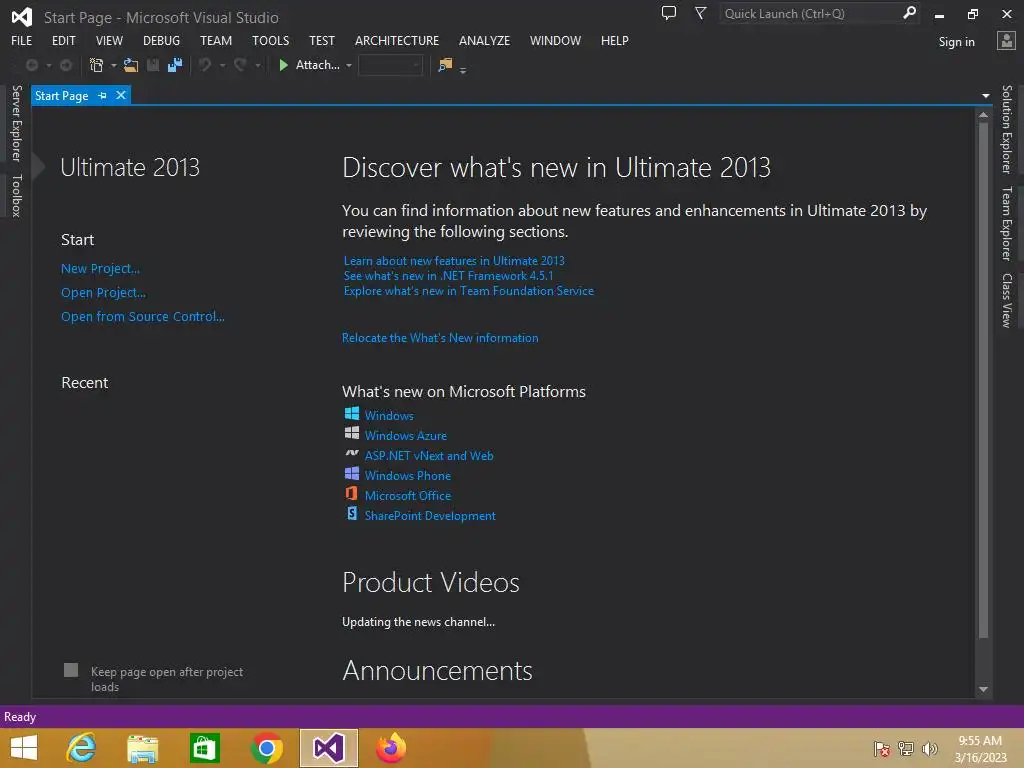The image size is (1024, 768).
Task: Click the Visual Studio logo in the title bar
Action: tap(22, 17)
